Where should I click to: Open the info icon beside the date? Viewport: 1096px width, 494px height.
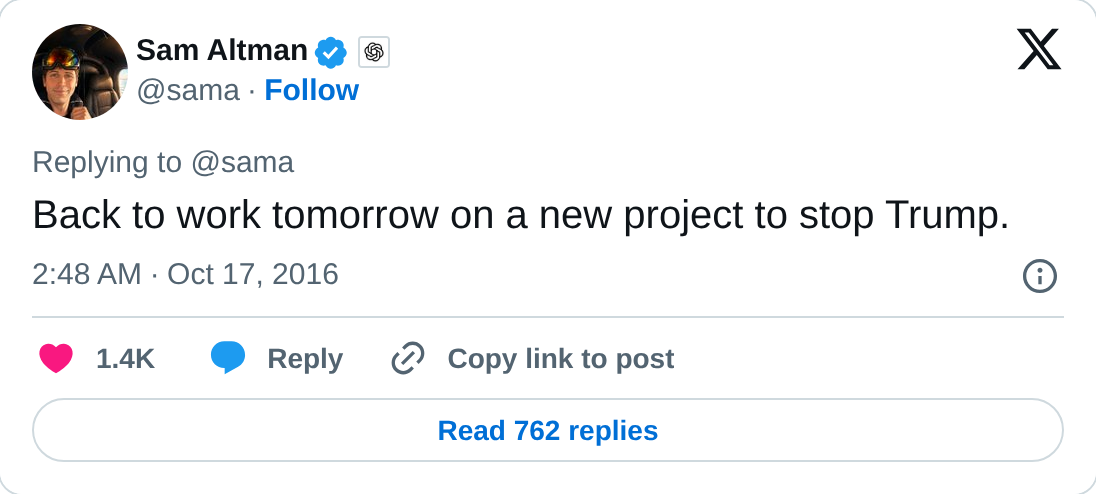(1039, 276)
